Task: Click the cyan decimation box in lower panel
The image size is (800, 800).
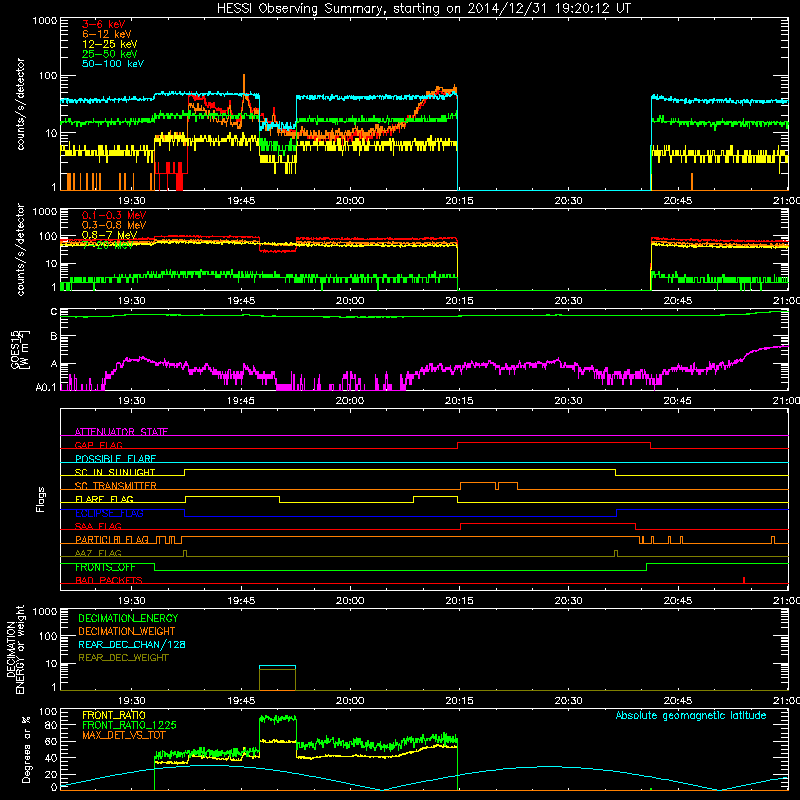Action: click(278, 666)
